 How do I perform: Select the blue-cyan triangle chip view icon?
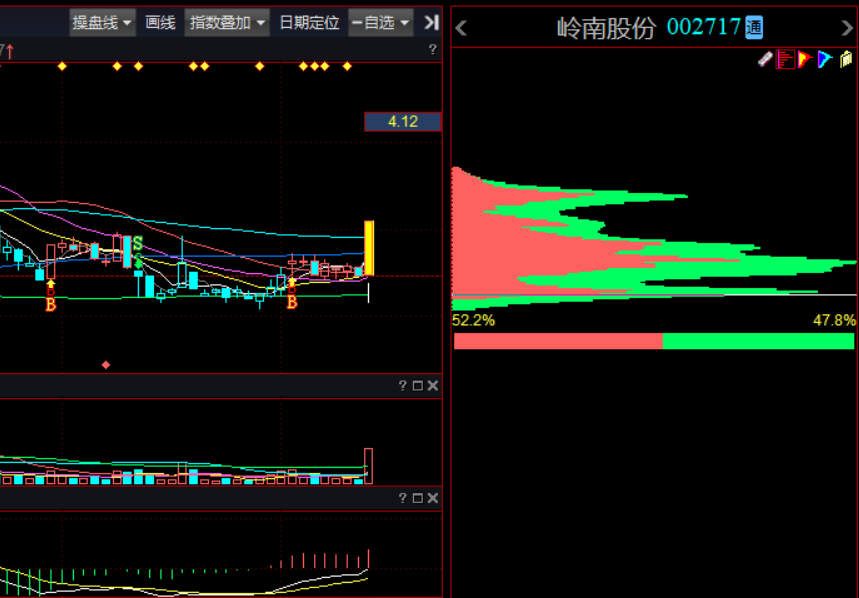pyautogui.click(x=824, y=59)
